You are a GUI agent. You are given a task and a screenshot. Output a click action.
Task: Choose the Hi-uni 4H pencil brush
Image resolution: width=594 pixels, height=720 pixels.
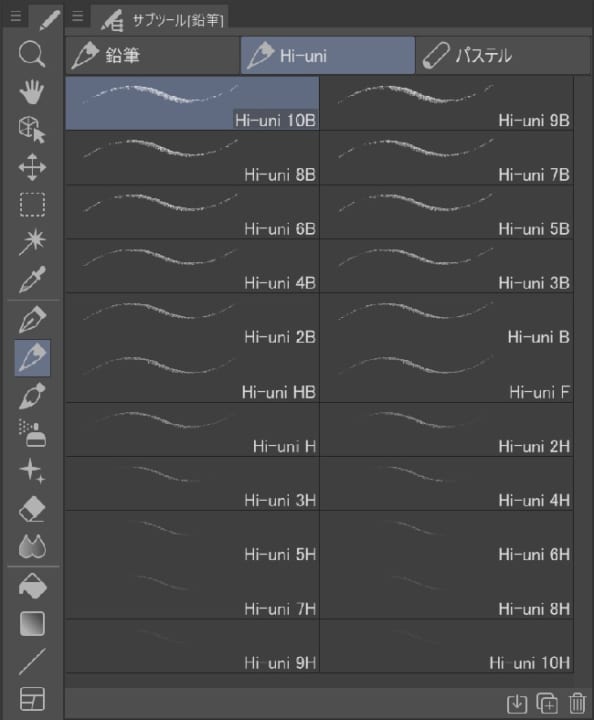point(447,484)
